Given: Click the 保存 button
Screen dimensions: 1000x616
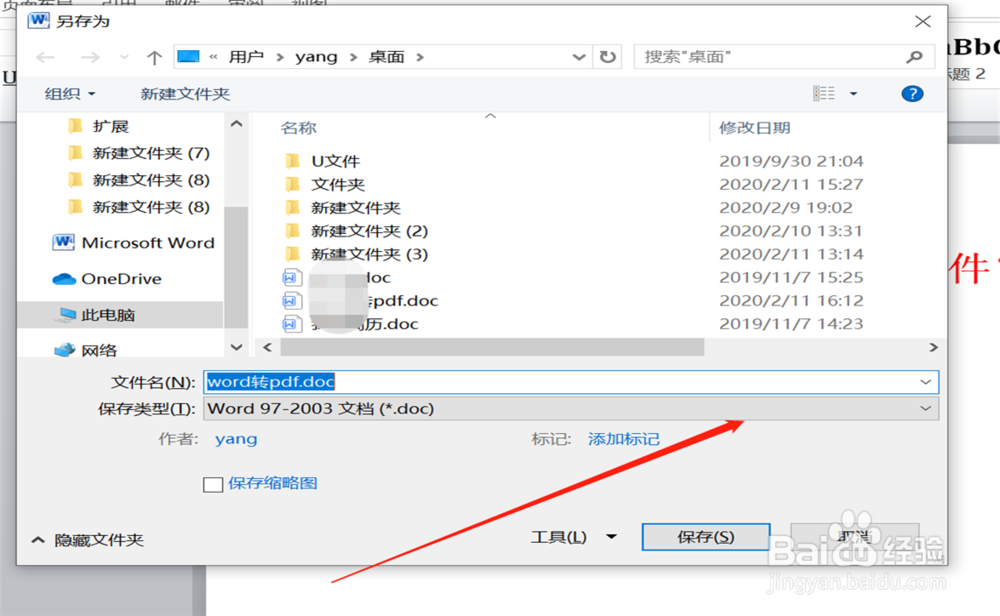Looking at the screenshot, I should [x=705, y=536].
